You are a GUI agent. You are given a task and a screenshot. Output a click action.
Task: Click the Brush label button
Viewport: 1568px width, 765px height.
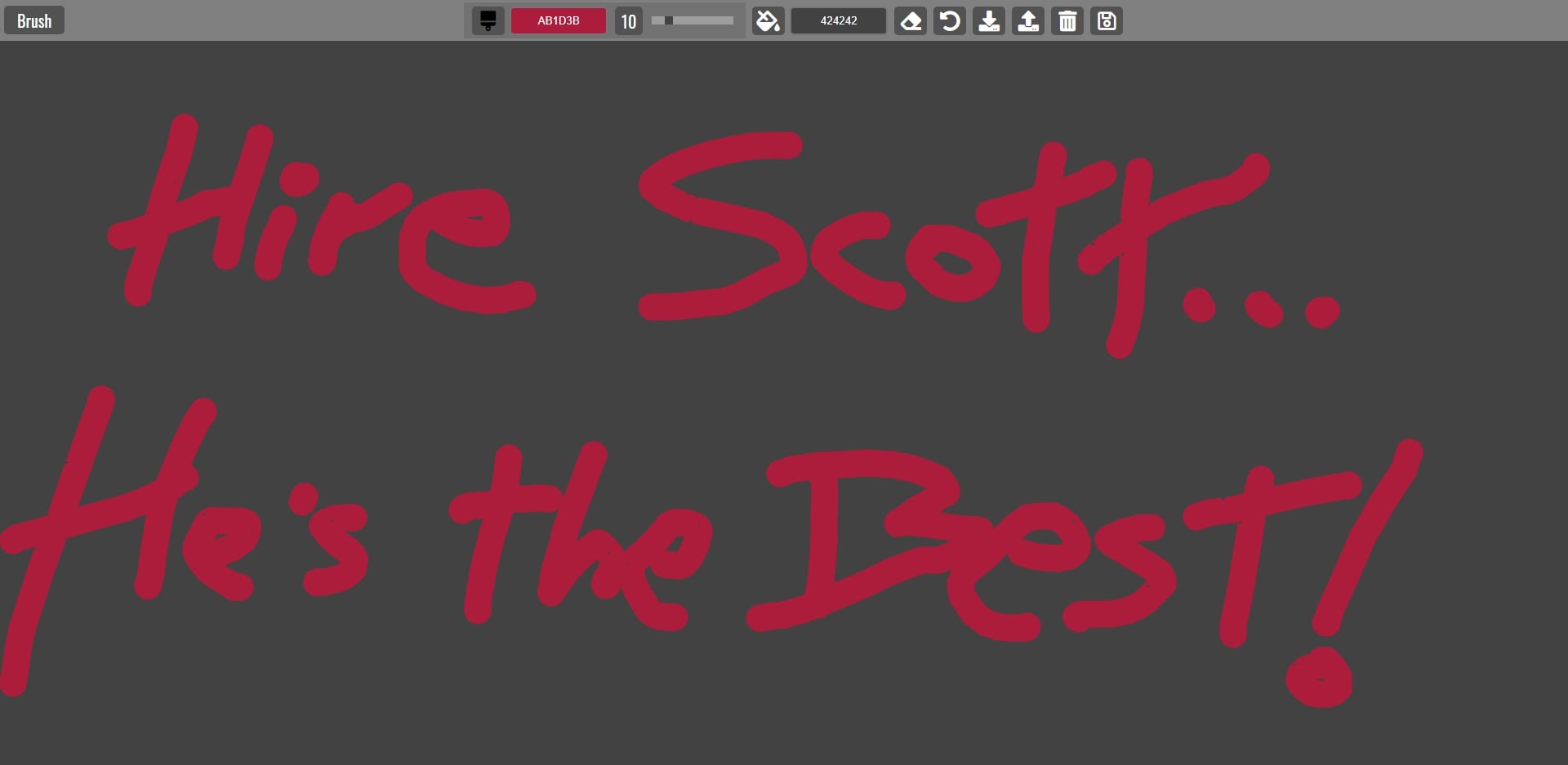[34, 20]
